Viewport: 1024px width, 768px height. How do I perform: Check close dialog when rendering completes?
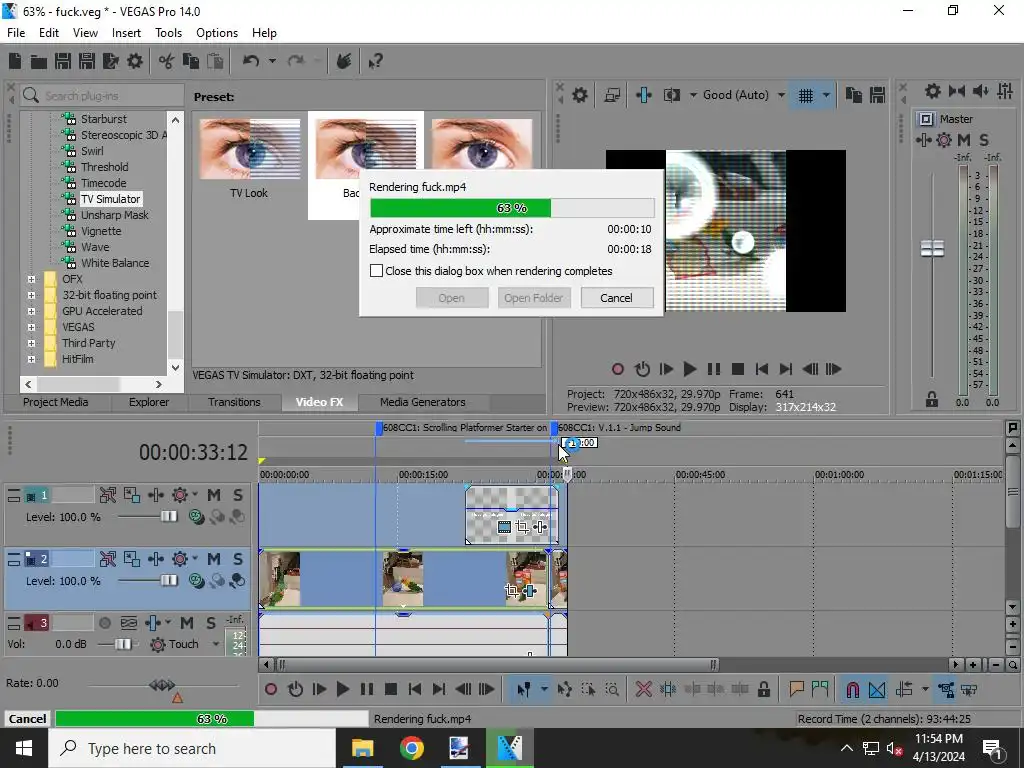377,270
